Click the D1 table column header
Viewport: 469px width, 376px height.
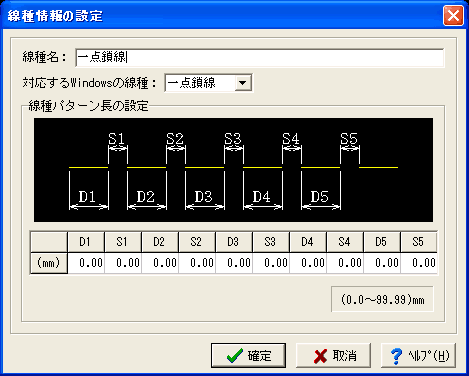pos(86,242)
